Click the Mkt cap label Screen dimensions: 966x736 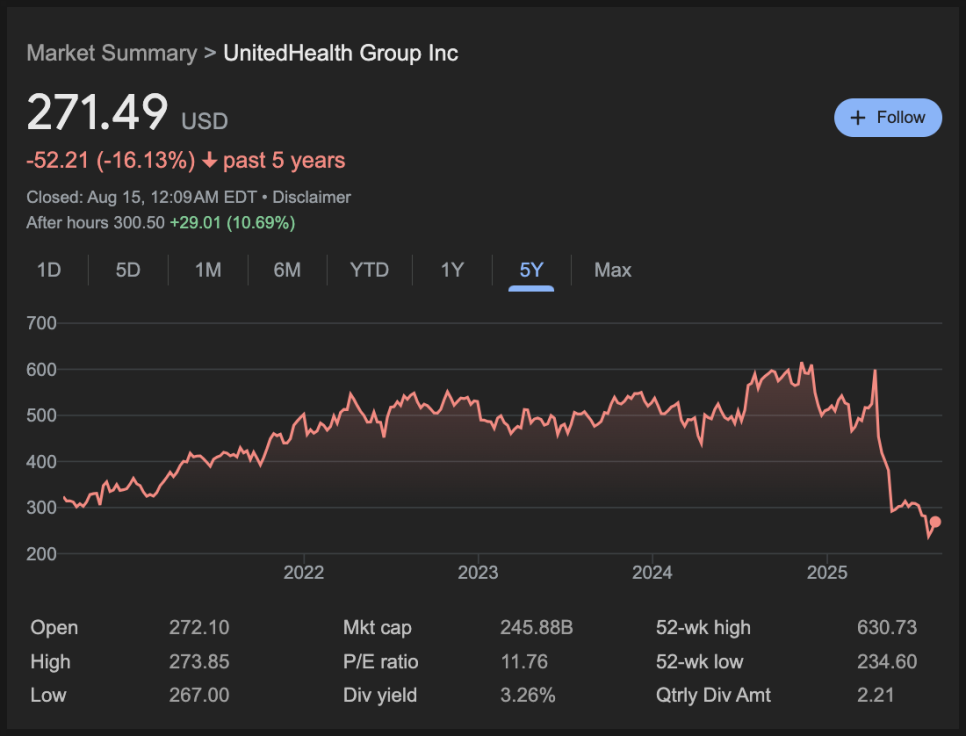coord(377,628)
